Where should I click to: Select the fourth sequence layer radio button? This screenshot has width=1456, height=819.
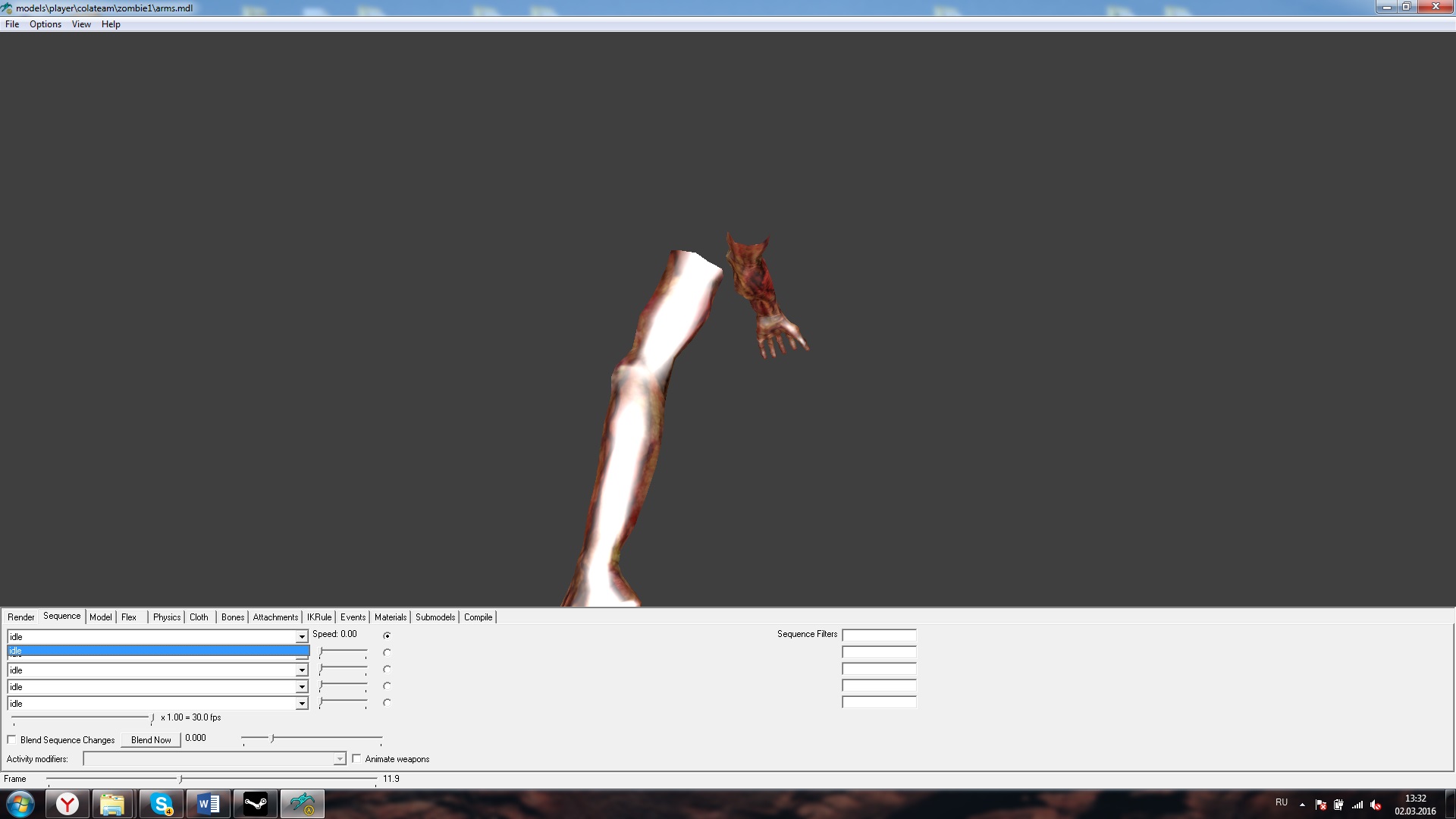[x=387, y=686]
